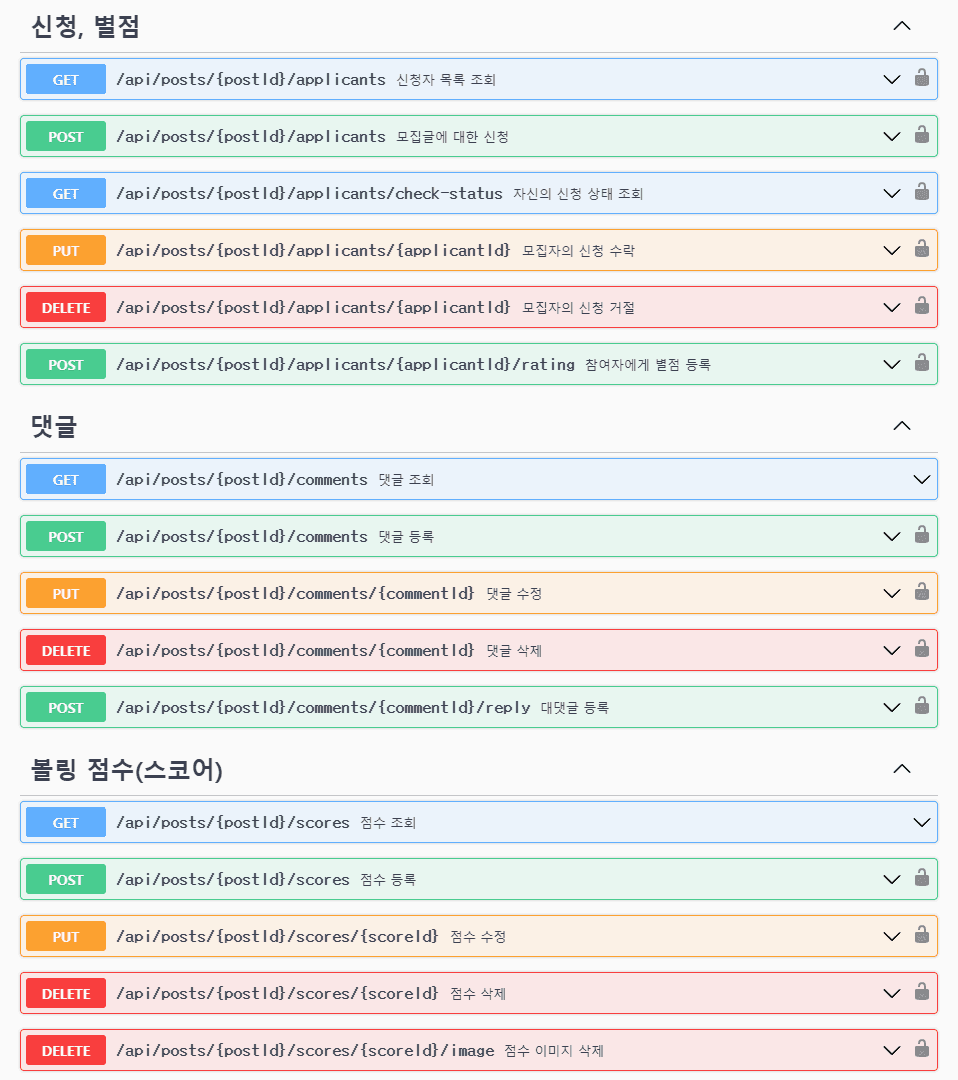
Task: Click description text 대댓글 등록
Action: tap(574, 708)
